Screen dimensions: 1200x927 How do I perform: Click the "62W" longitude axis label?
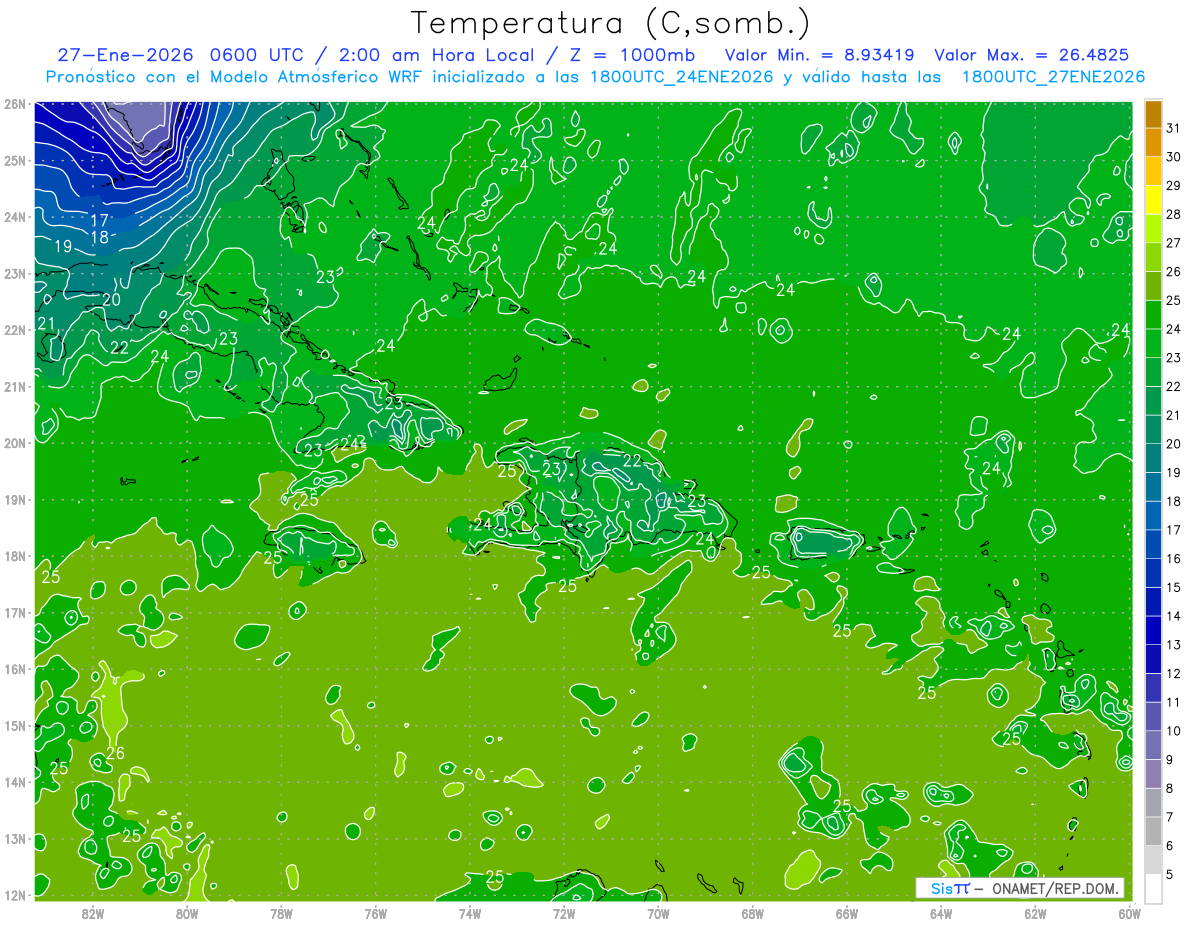(1035, 913)
